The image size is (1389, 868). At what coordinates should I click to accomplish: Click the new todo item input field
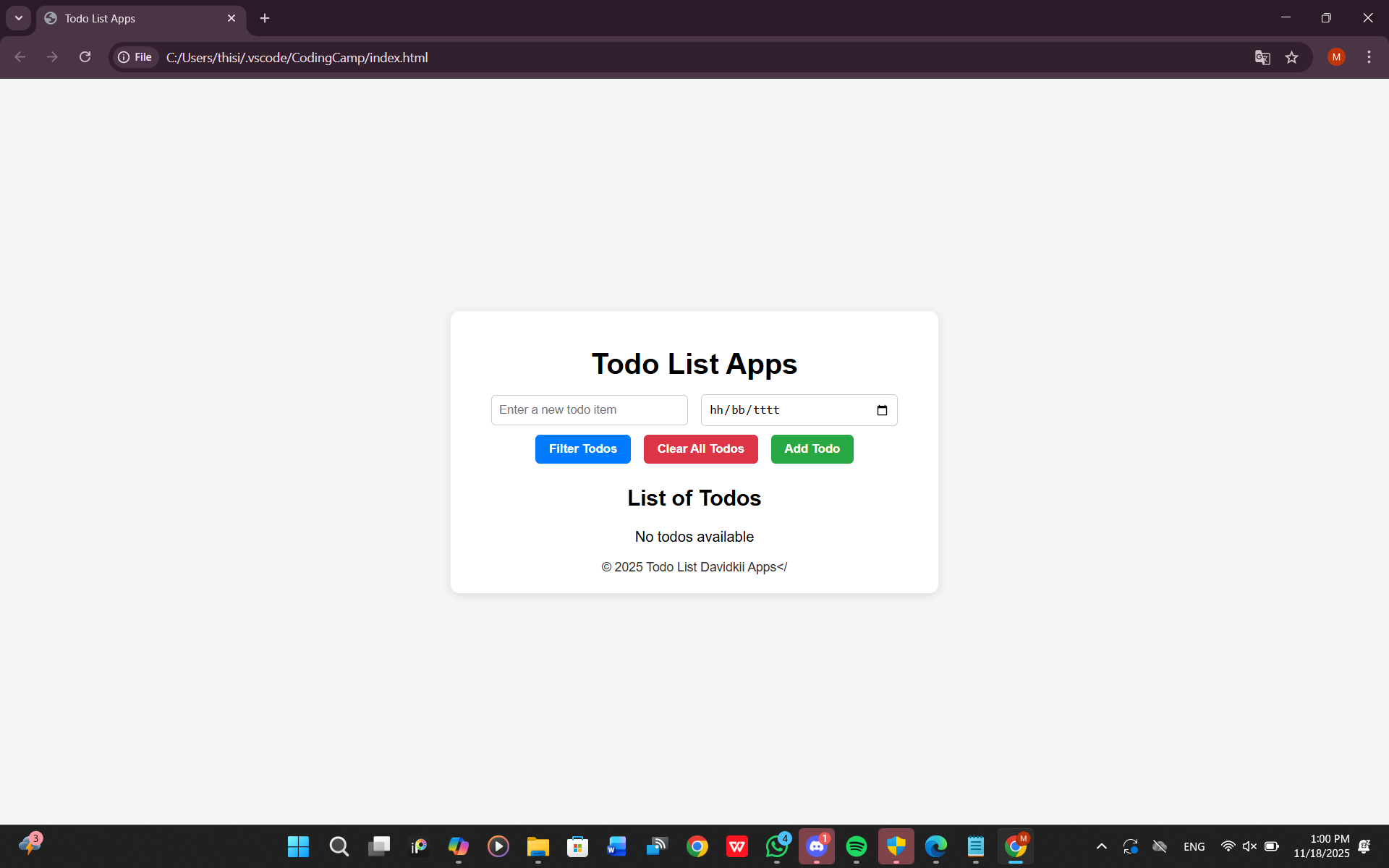(589, 409)
